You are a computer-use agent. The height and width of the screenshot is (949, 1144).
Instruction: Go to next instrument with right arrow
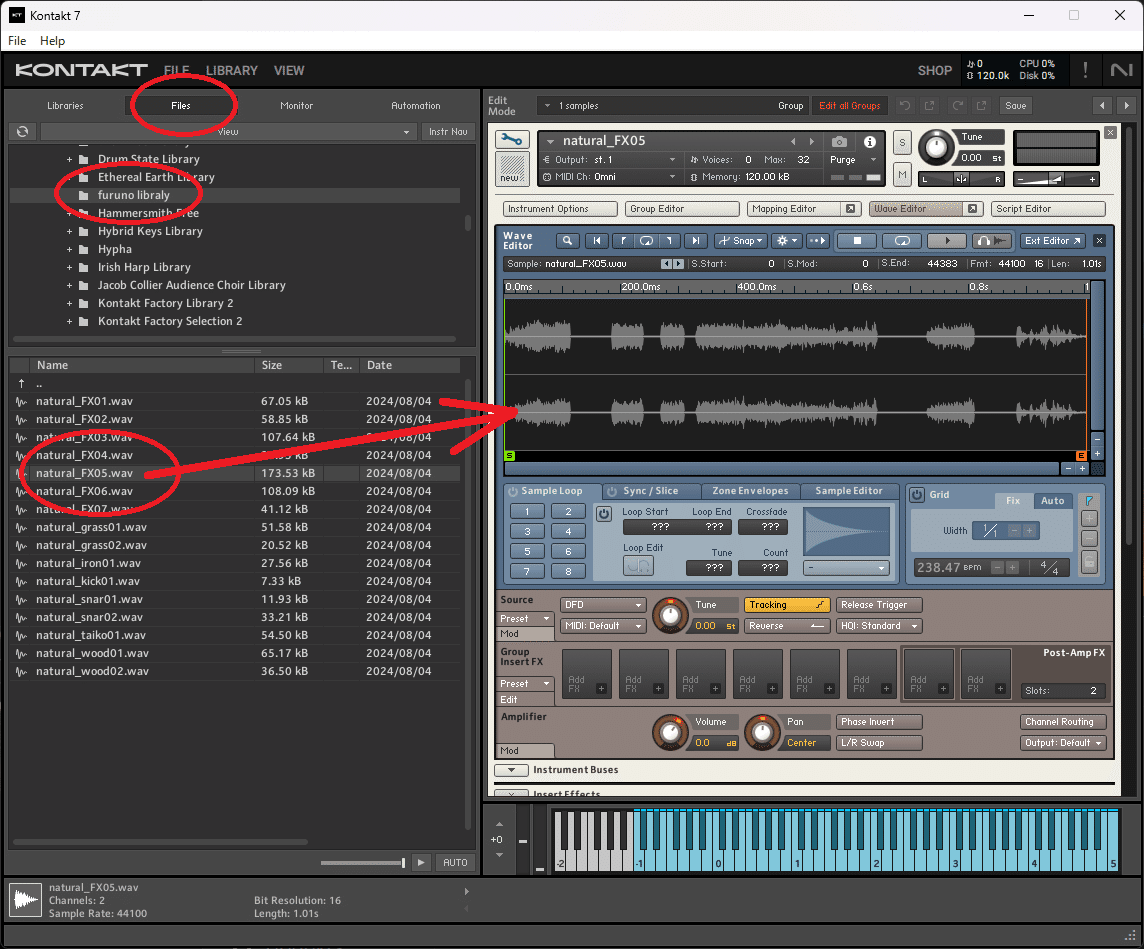[x=1126, y=106]
